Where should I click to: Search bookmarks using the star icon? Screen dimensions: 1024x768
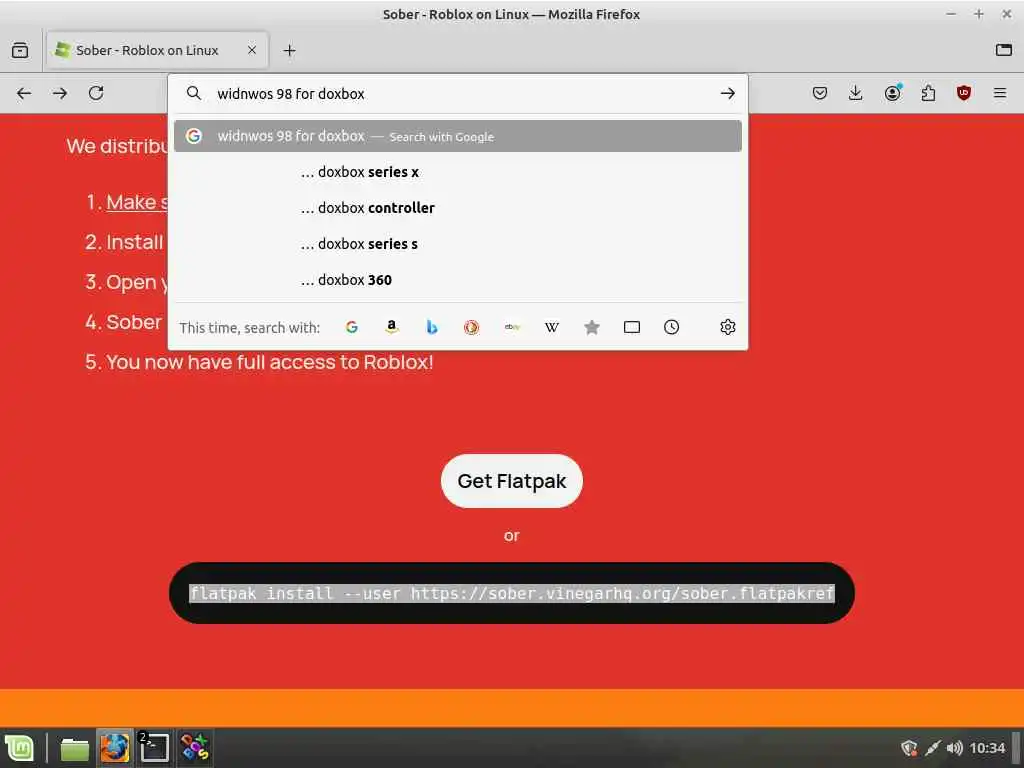pos(592,327)
